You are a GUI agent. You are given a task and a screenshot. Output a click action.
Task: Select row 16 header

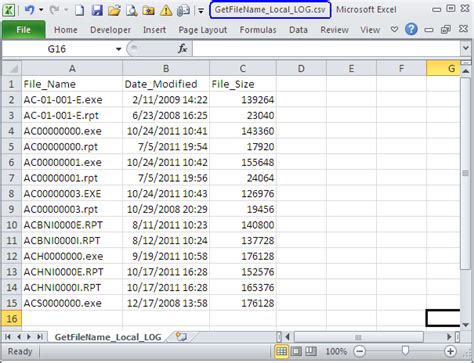point(12,319)
